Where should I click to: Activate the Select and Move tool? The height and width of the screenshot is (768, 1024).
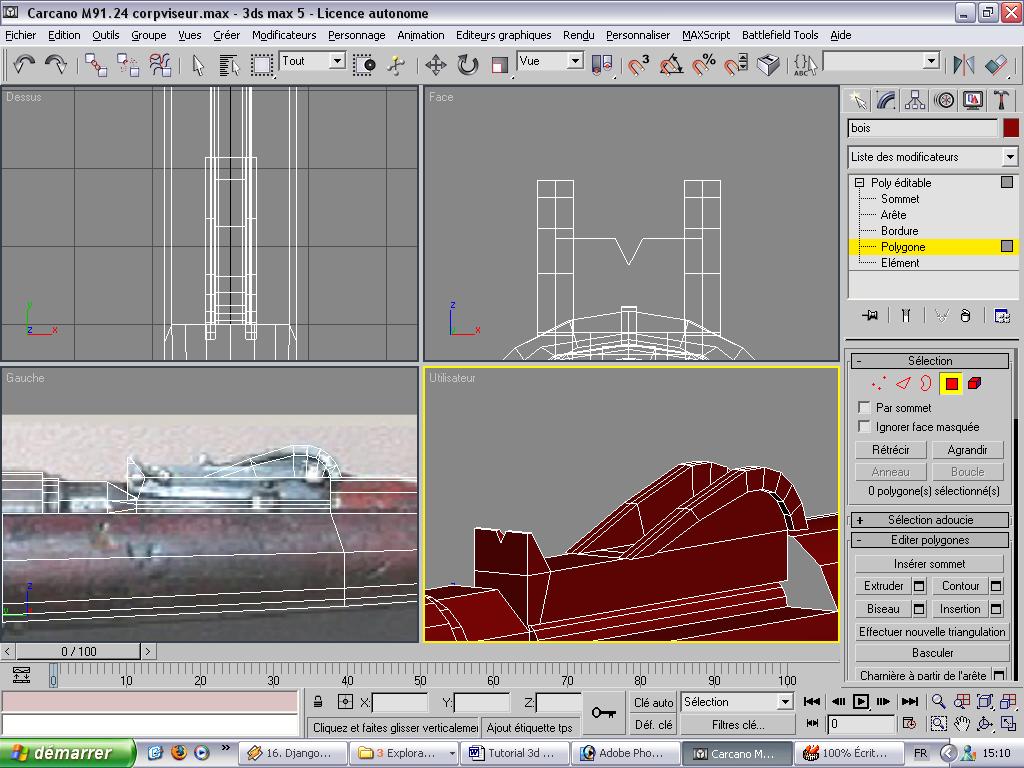(436, 65)
